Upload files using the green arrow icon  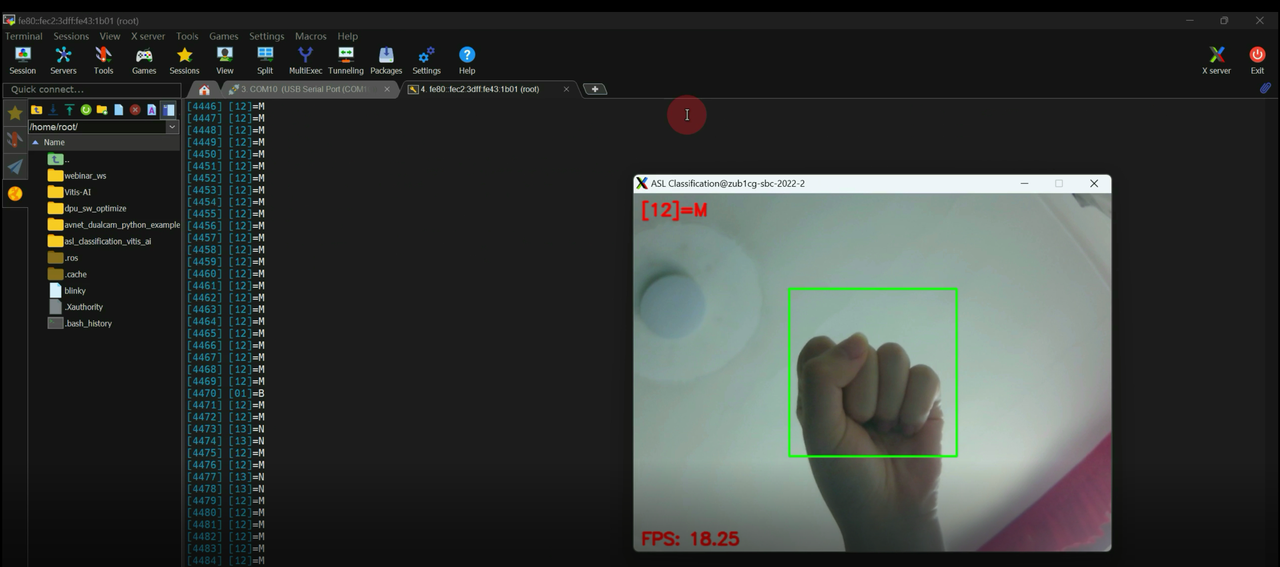point(70,110)
